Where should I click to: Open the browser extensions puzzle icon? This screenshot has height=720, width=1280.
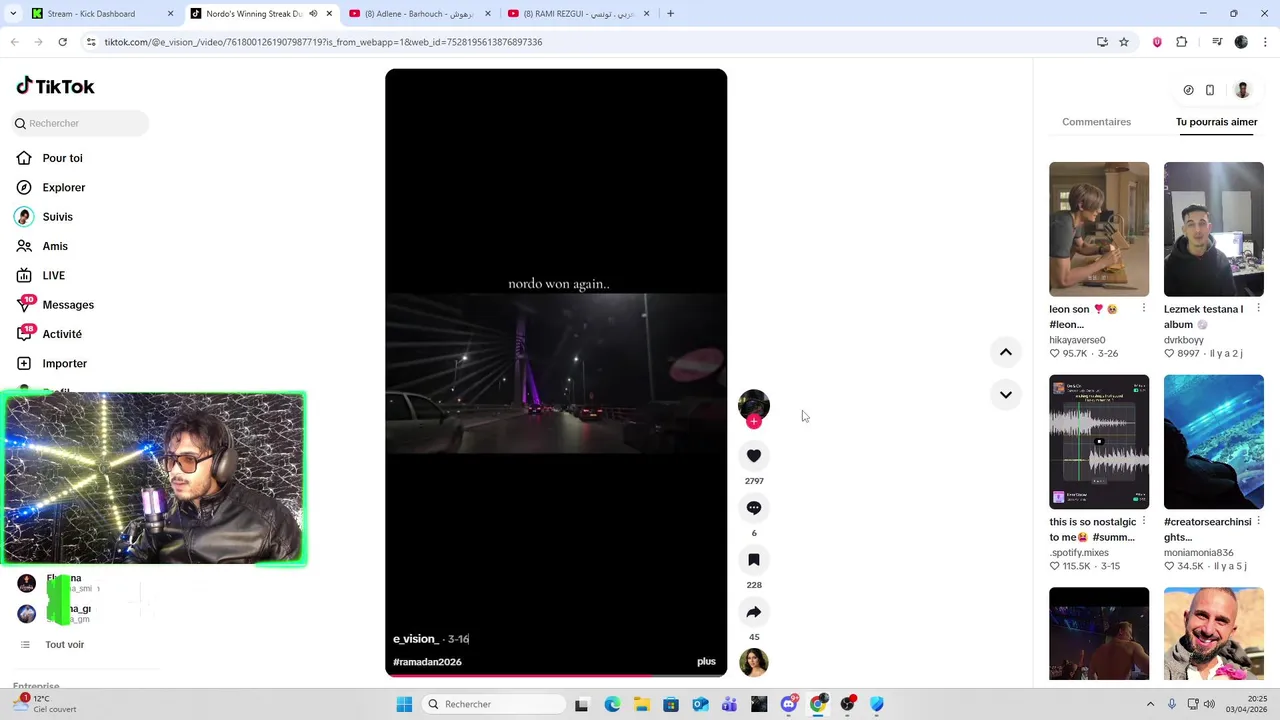tap(1182, 42)
